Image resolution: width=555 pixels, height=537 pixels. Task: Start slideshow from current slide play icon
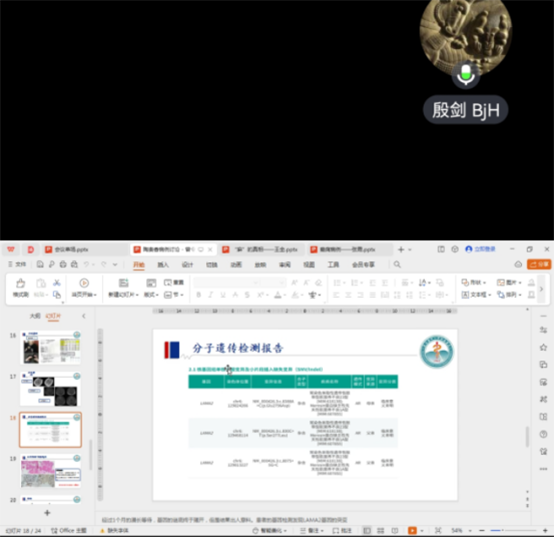[x=84, y=283]
